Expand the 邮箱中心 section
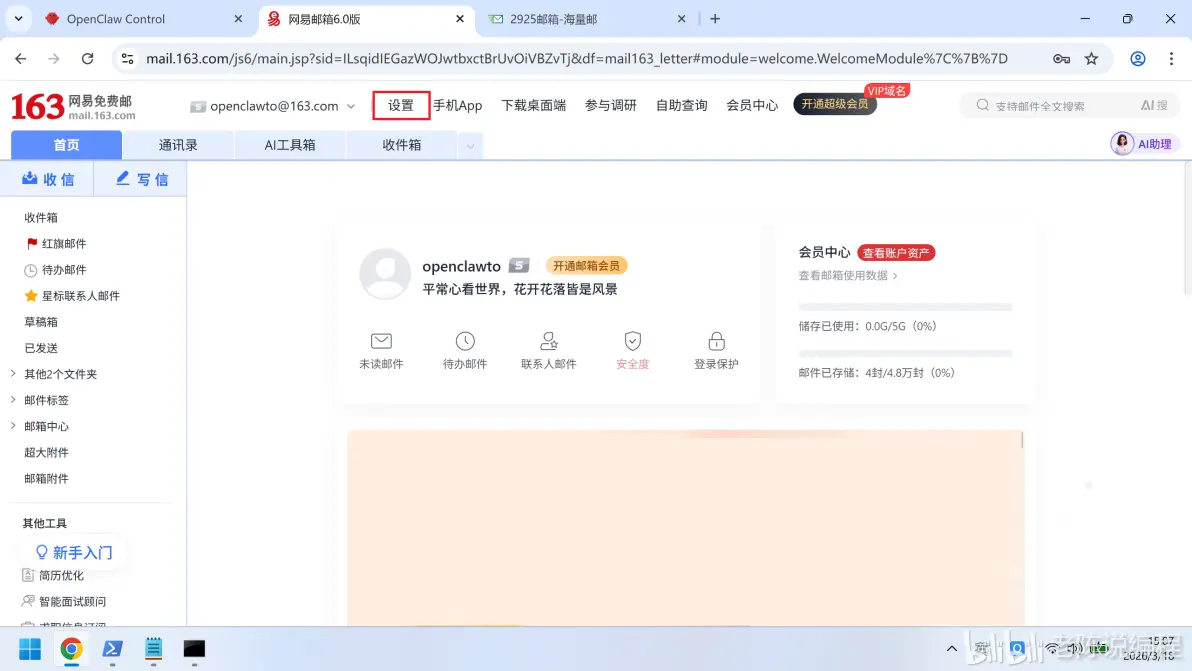Image resolution: width=1192 pixels, height=671 pixels. click(x=46, y=426)
